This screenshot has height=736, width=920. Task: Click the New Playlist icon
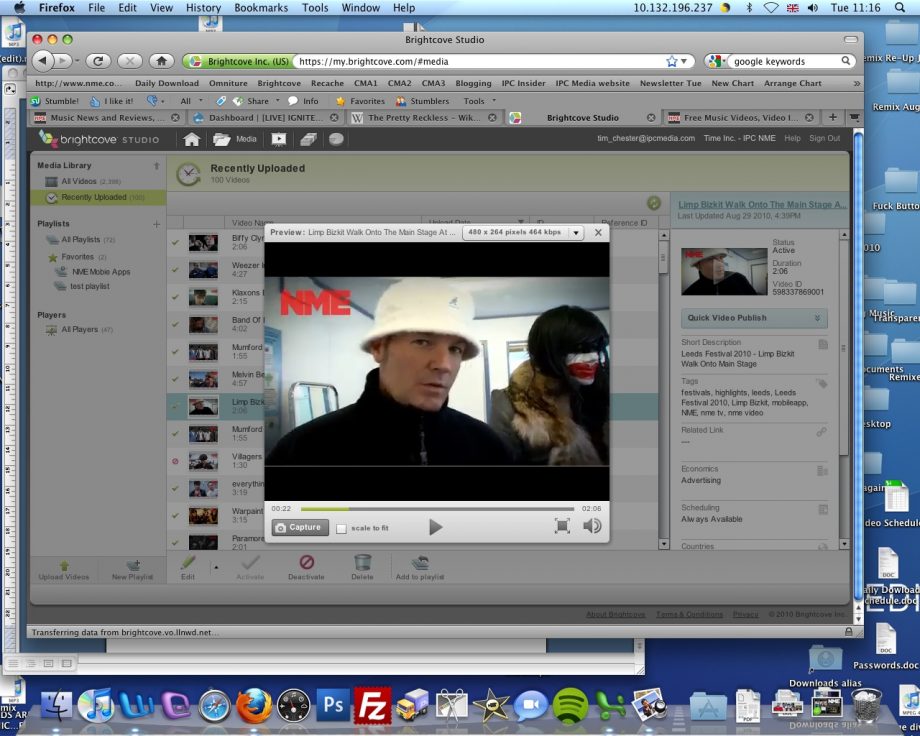tap(133, 566)
